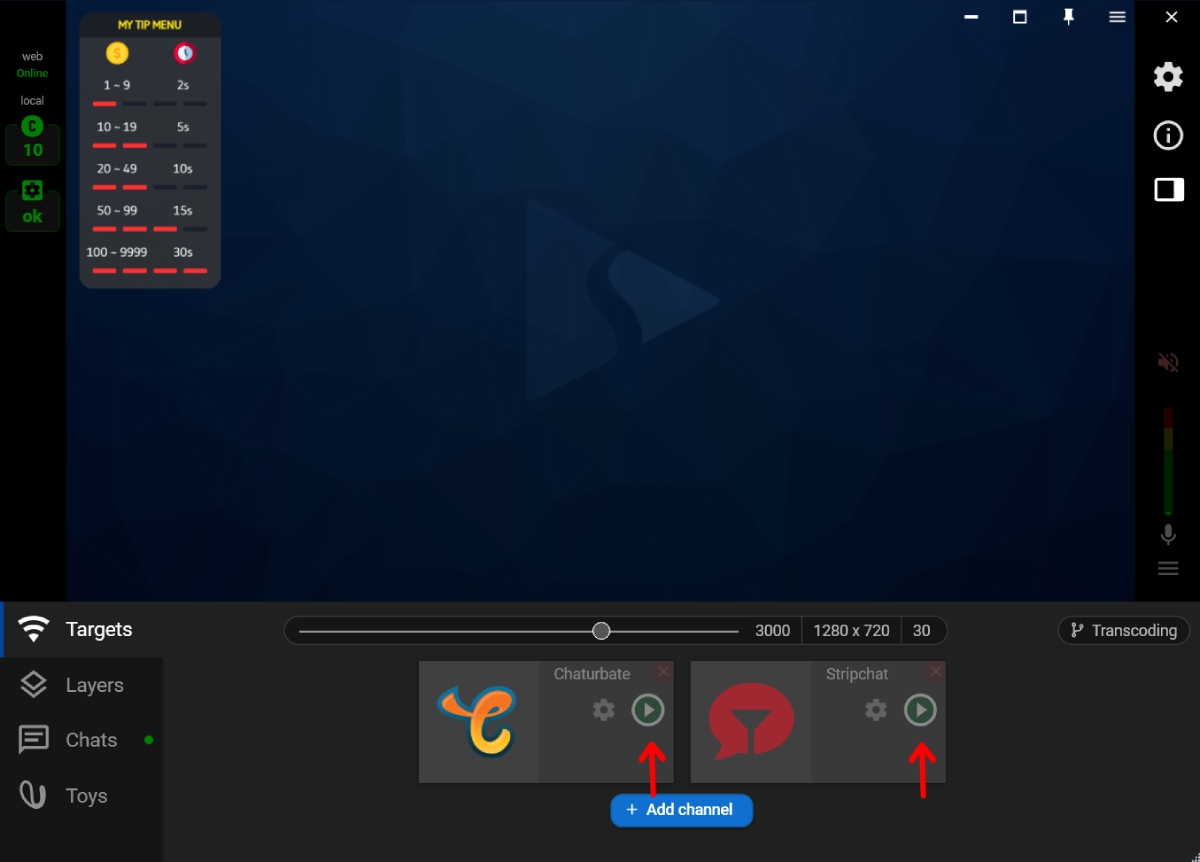Pin the window on top
Screen dimensions: 1200x862
pyautogui.click(x=1068, y=17)
